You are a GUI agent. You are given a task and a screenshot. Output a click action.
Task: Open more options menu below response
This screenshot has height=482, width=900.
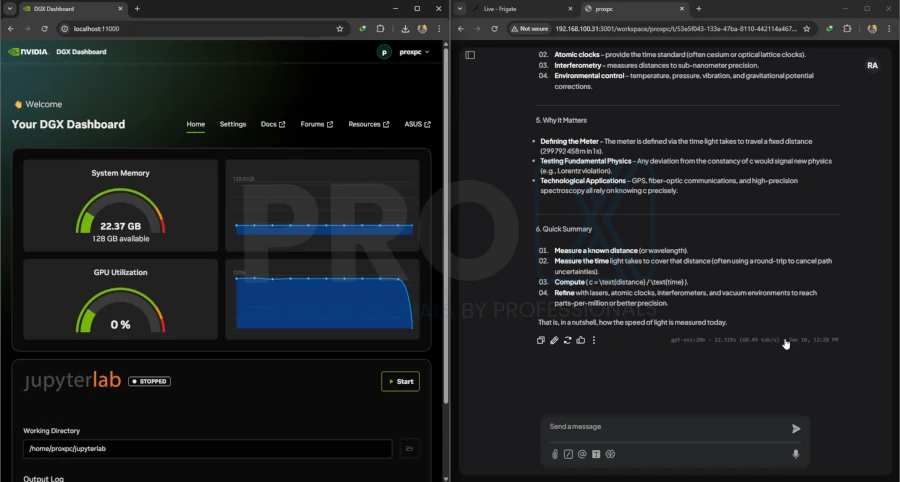coord(594,340)
